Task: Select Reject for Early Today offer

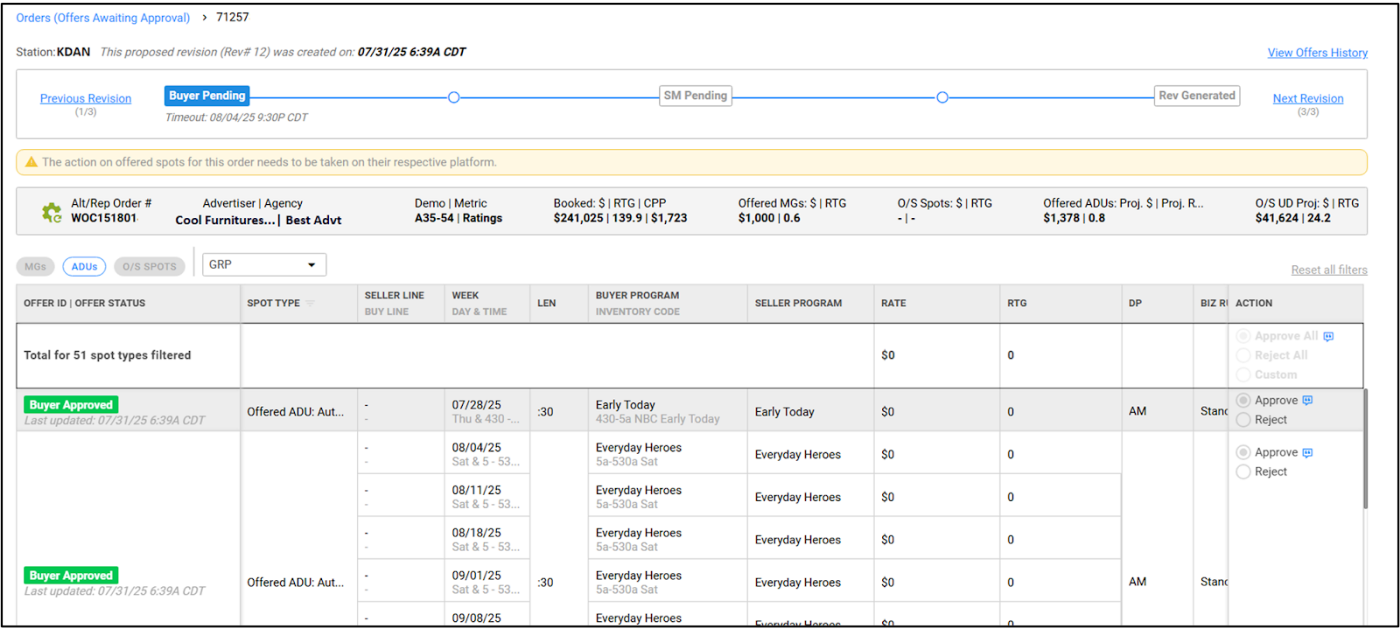Action: [x=1244, y=420]
